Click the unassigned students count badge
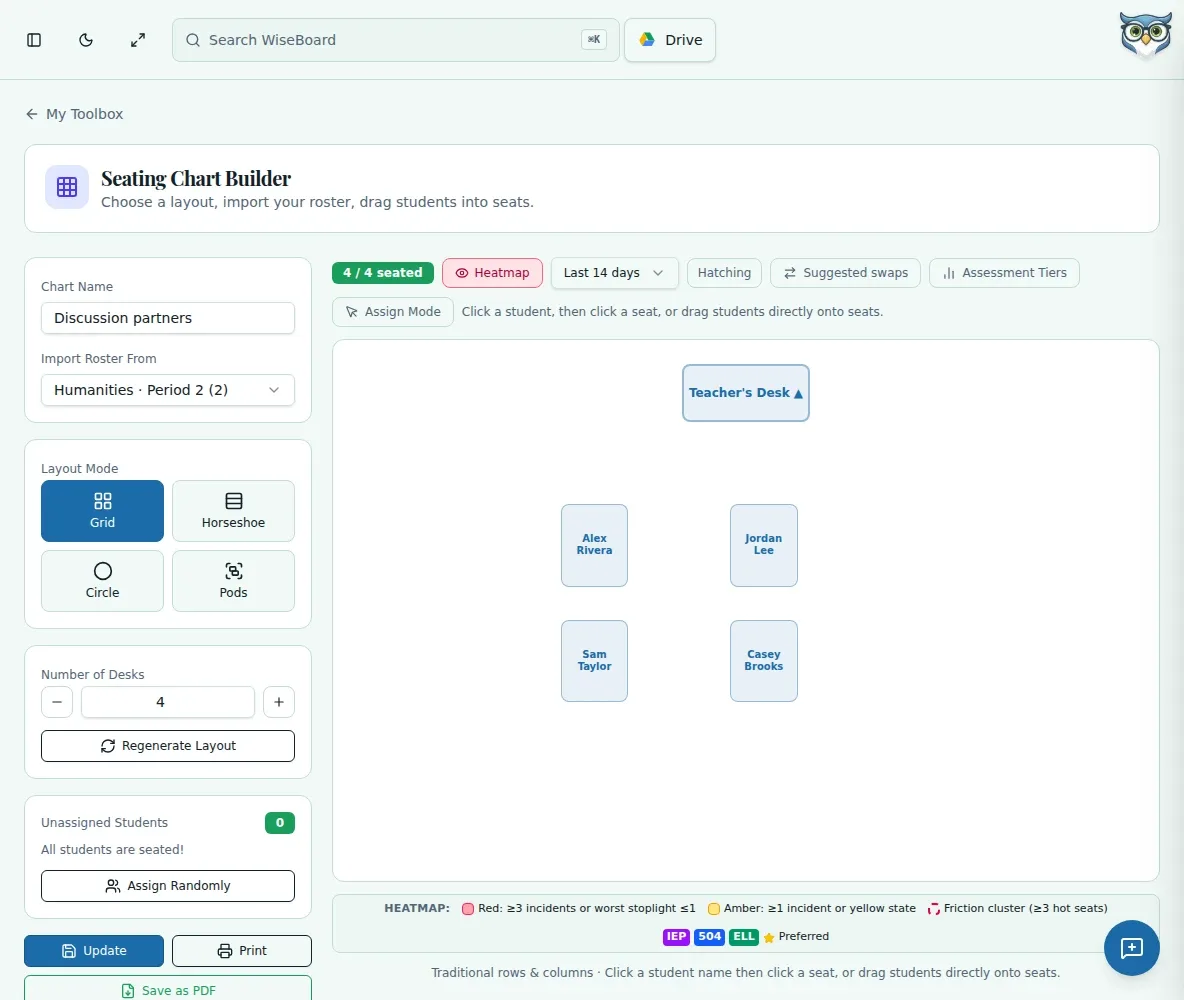The image size is (1184, 1000). point(279,823)
